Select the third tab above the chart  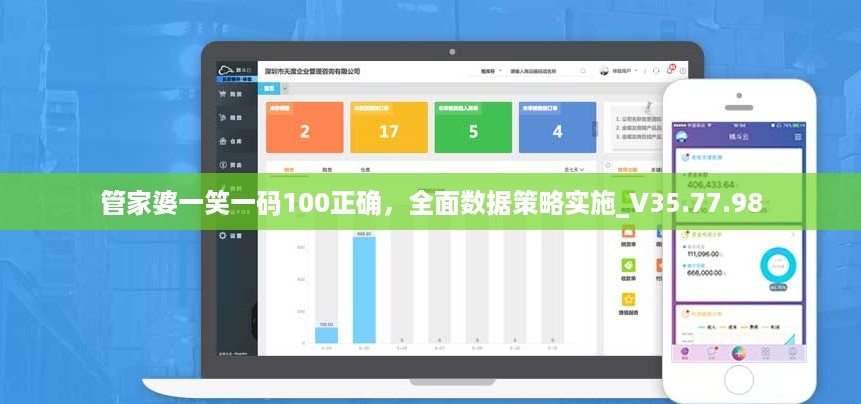pos(365,170)
